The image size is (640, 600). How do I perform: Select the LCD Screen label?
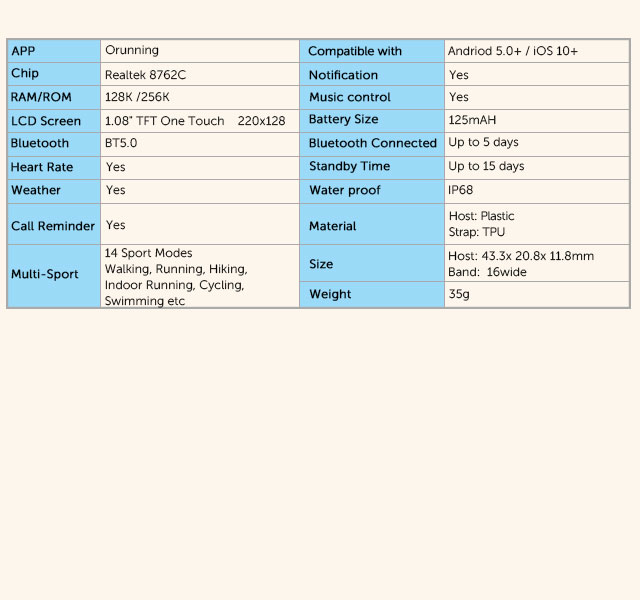46,121
